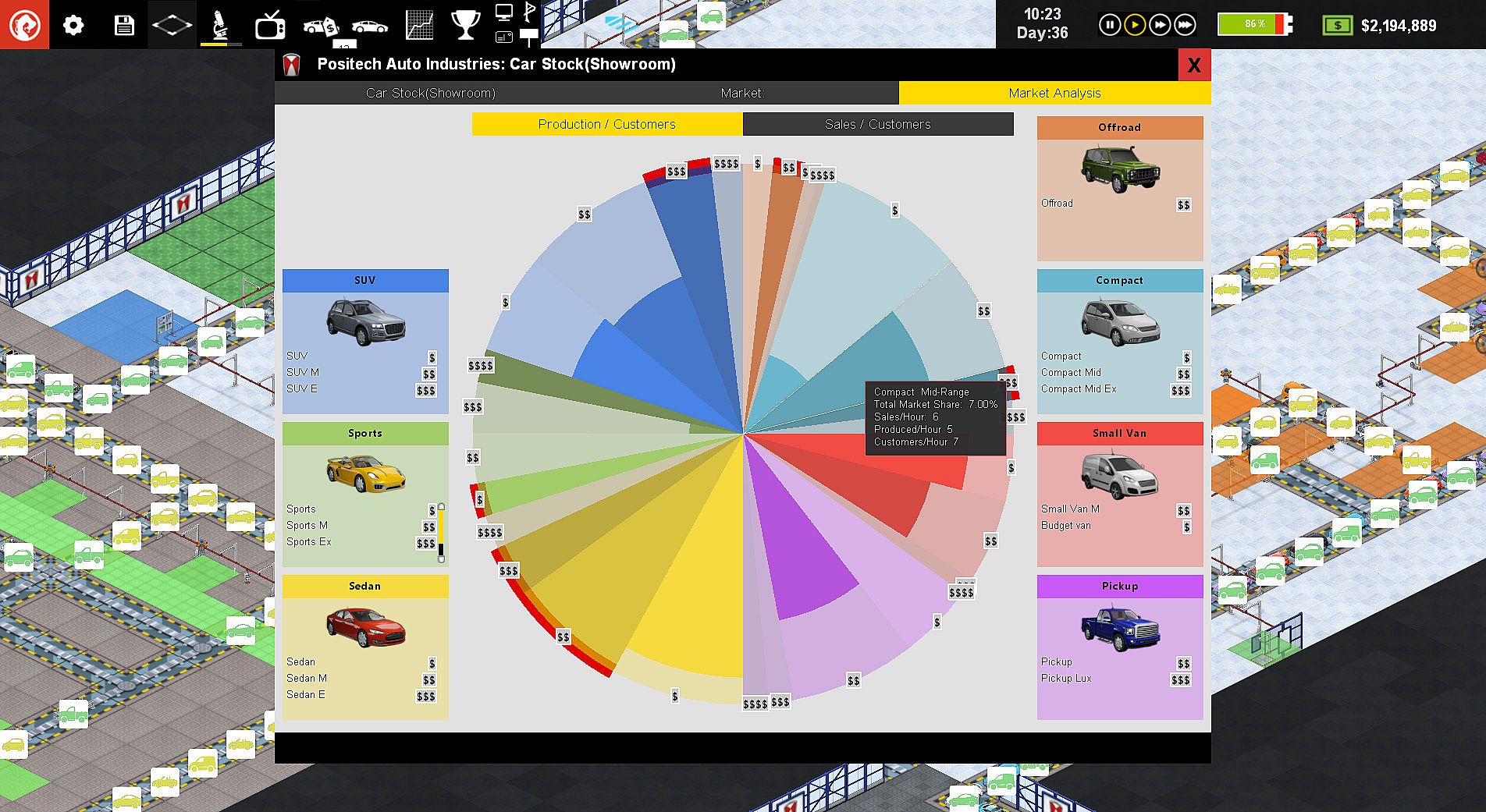Click the Sedan category header
The height and width of the screenshot is (812, 1486).
point(365,587)
